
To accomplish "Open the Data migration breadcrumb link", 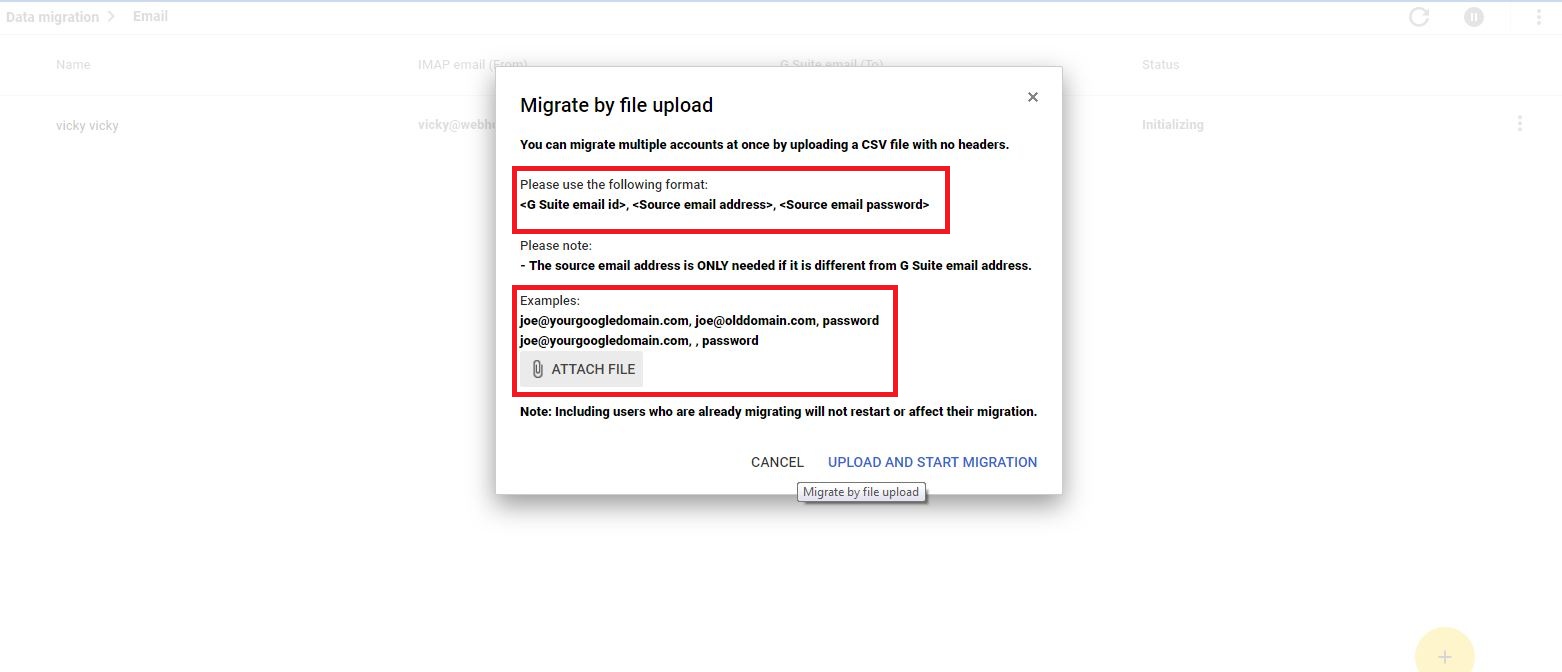I will pyautogui.click(x=52, y=17).
